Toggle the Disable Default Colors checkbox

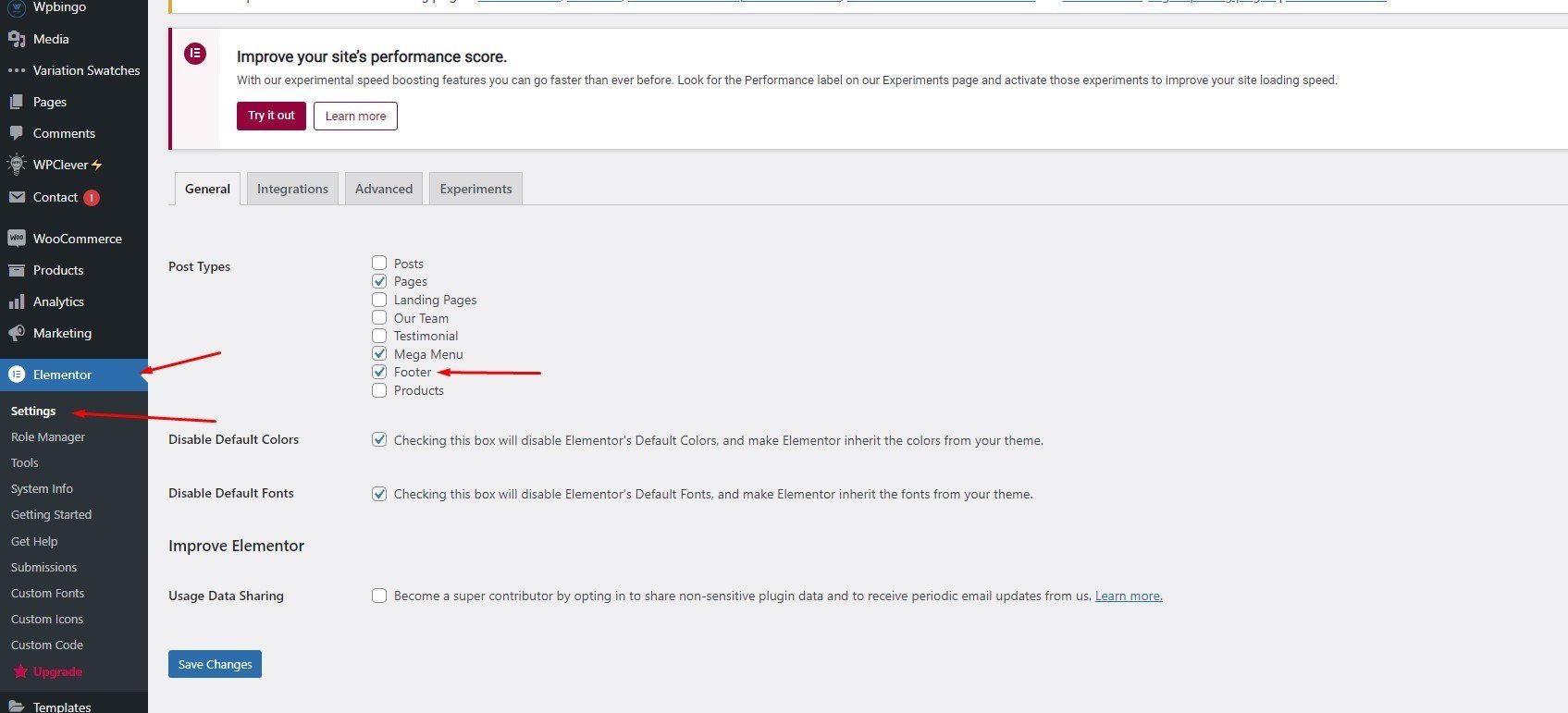click(x=379, y=440)
